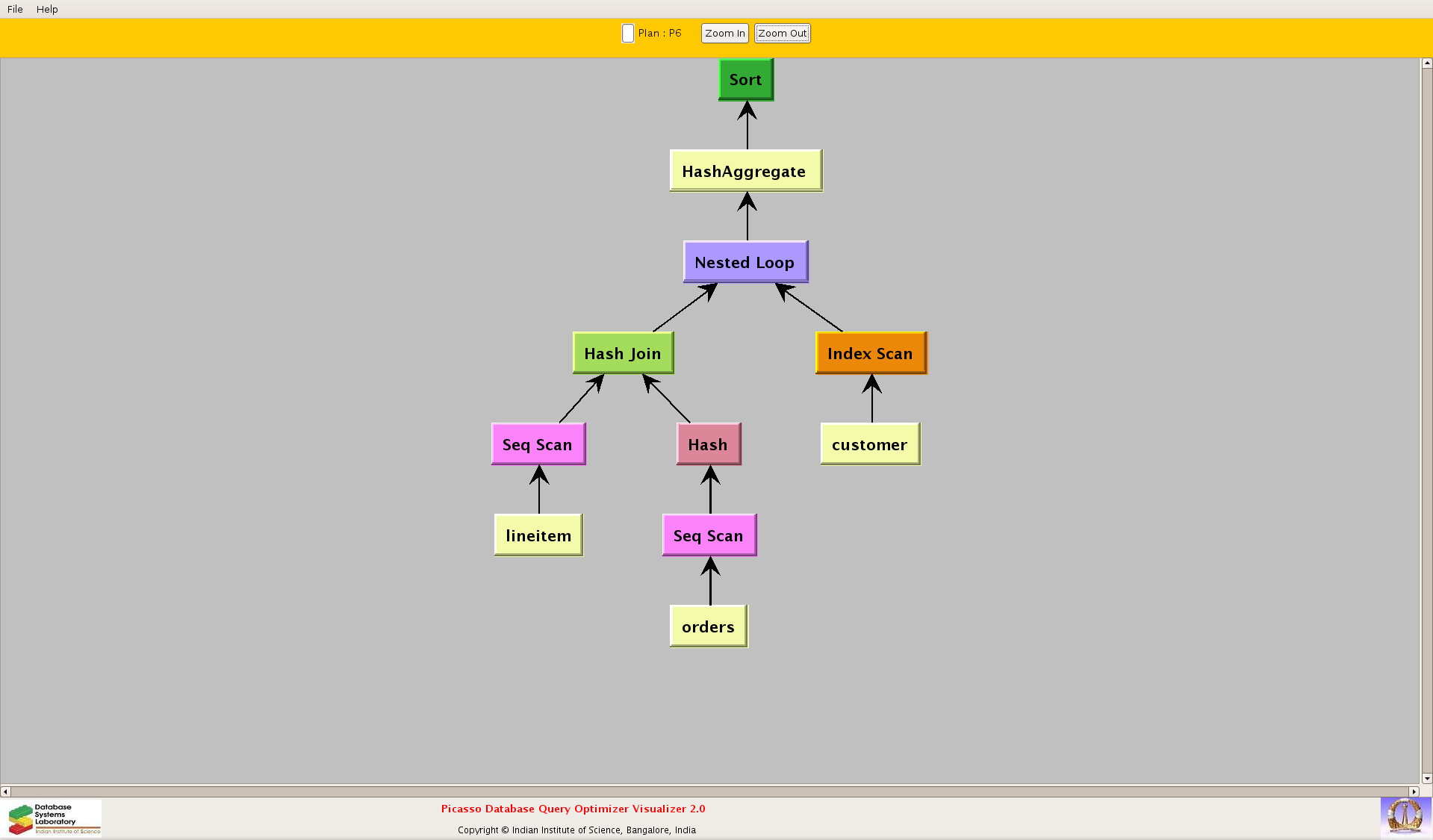Select the lineitem table node
This screenshot has width=1433, height=840.
point(538,535)
